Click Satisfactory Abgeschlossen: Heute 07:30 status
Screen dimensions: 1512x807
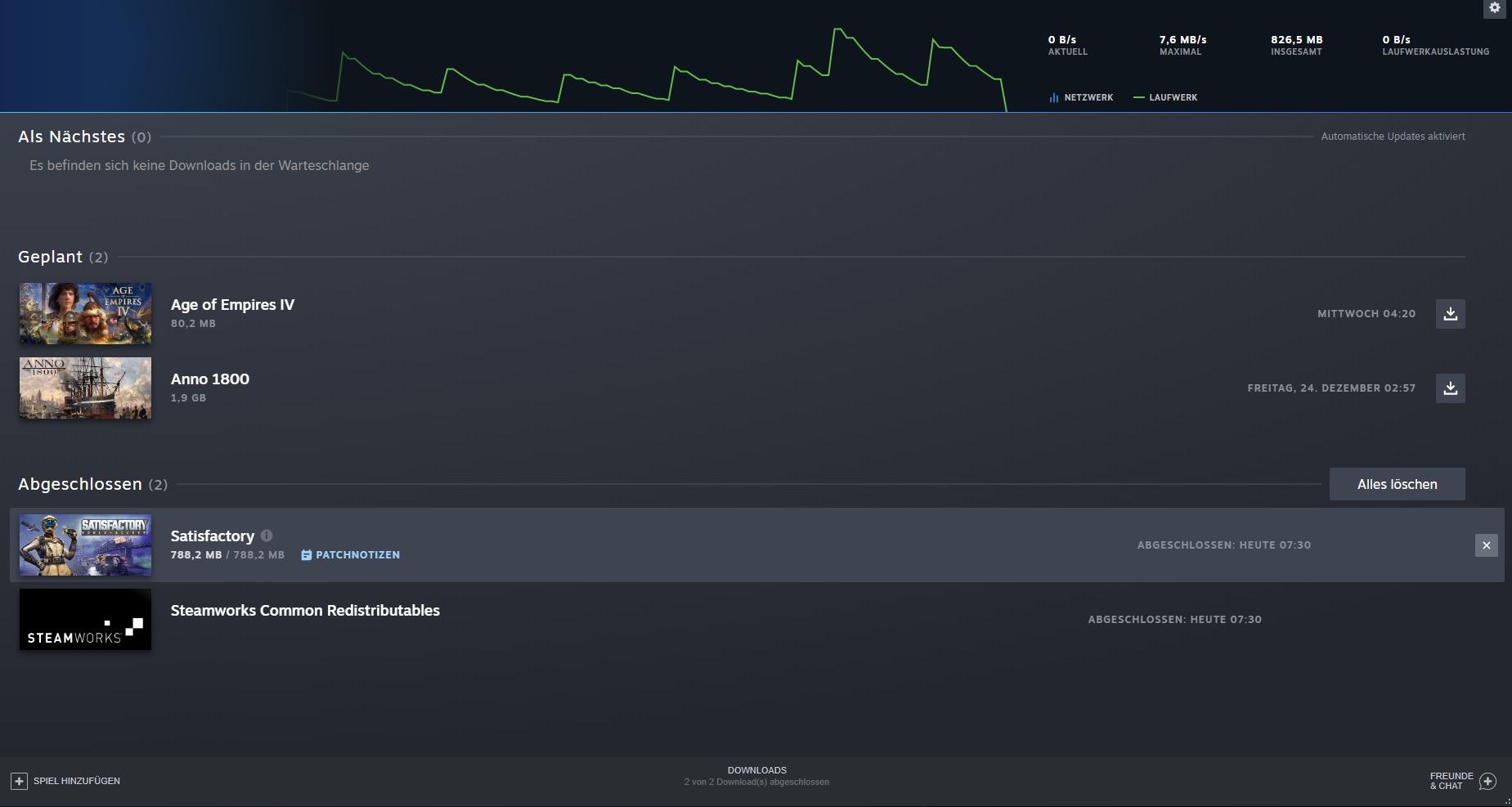click(1223, 545)
